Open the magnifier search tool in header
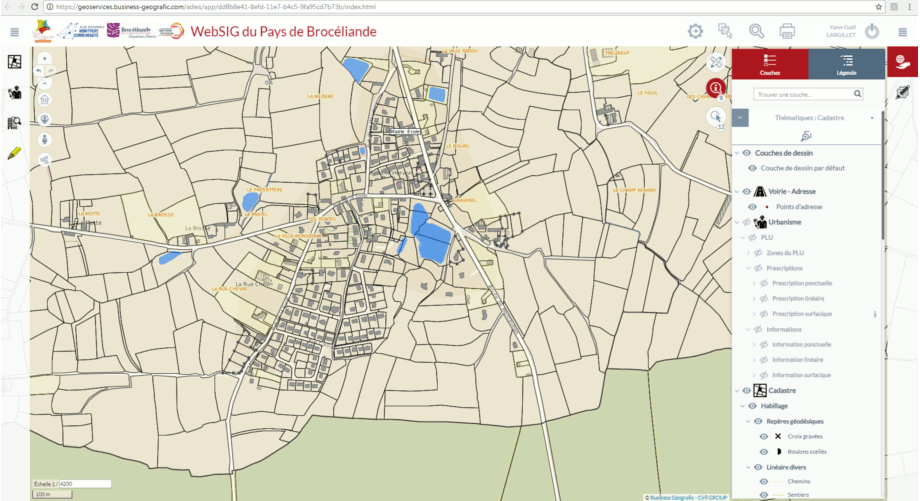Image resolution: width=920 pixels, height=501 pixels. coord(756,31)
